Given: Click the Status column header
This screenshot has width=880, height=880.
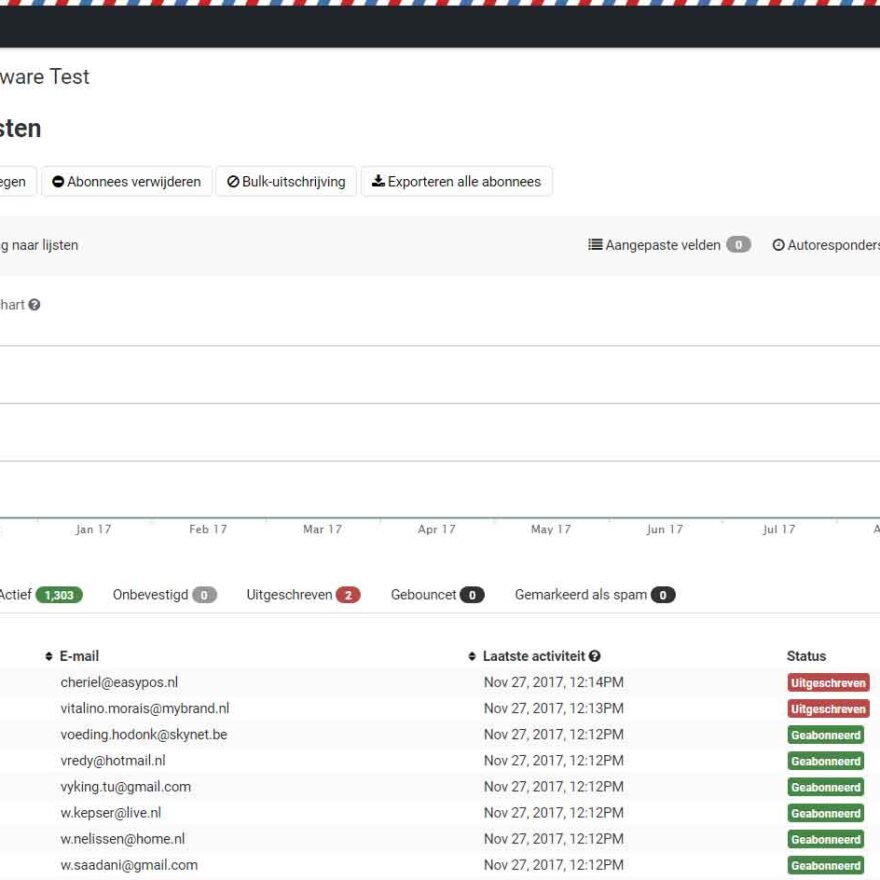Looking at the screenshot, I should (806, 656).
